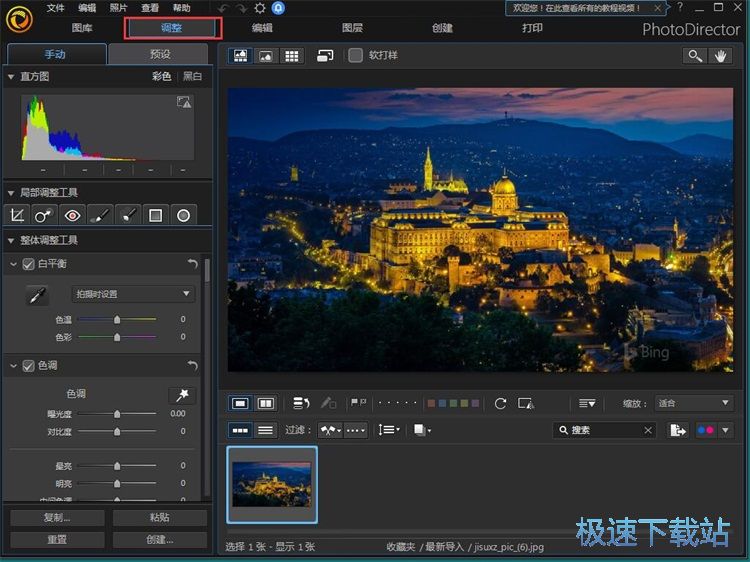Switch to the thumbnail grid view icon
Viewport: 750px width, 562px height.
coord(291,56)
